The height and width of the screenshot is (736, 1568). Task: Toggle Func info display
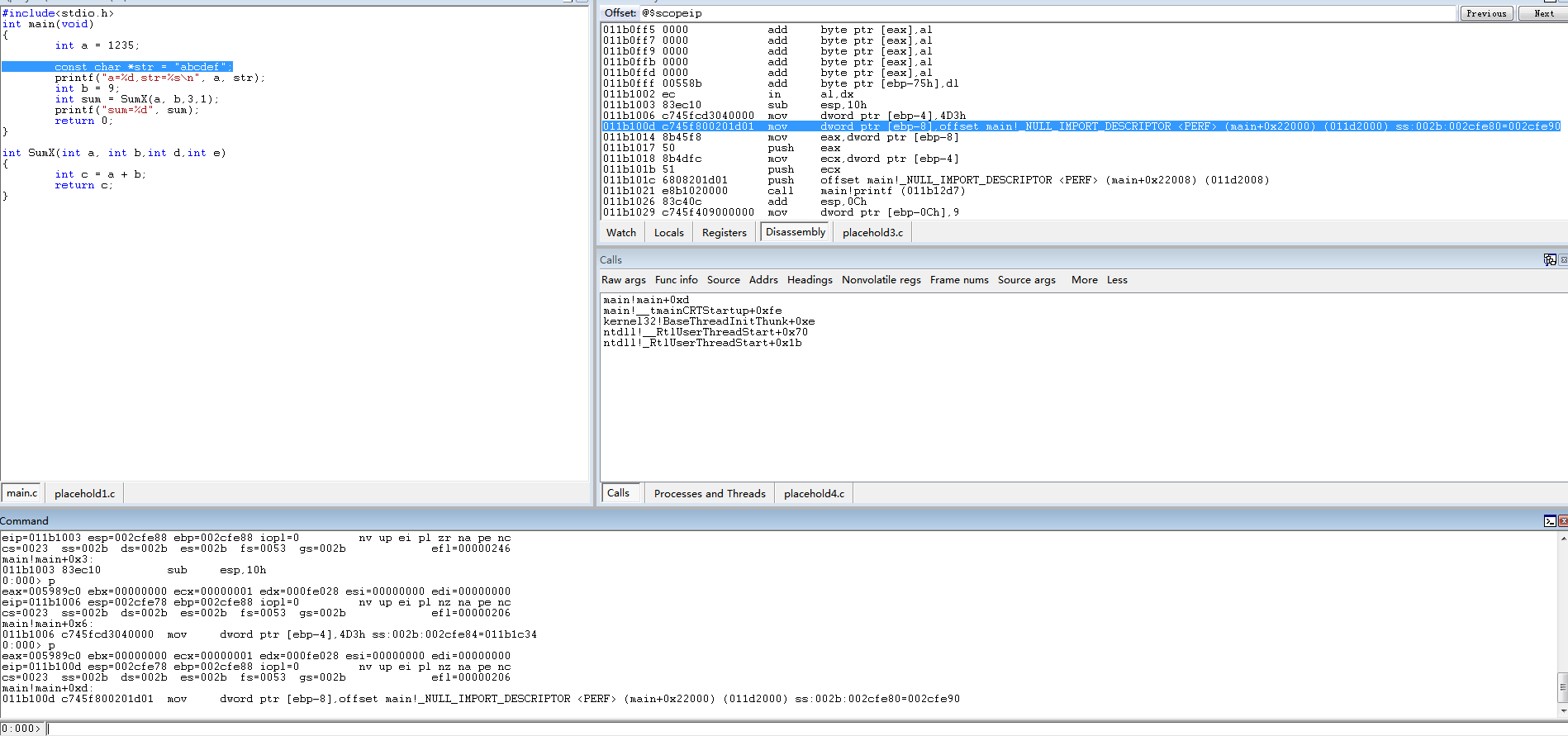click(x=676, y=280)
